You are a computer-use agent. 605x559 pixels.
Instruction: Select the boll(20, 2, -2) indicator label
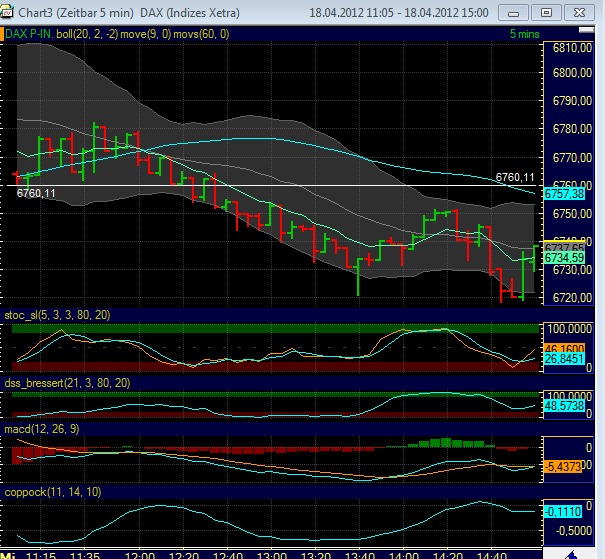tap(87, 34)
